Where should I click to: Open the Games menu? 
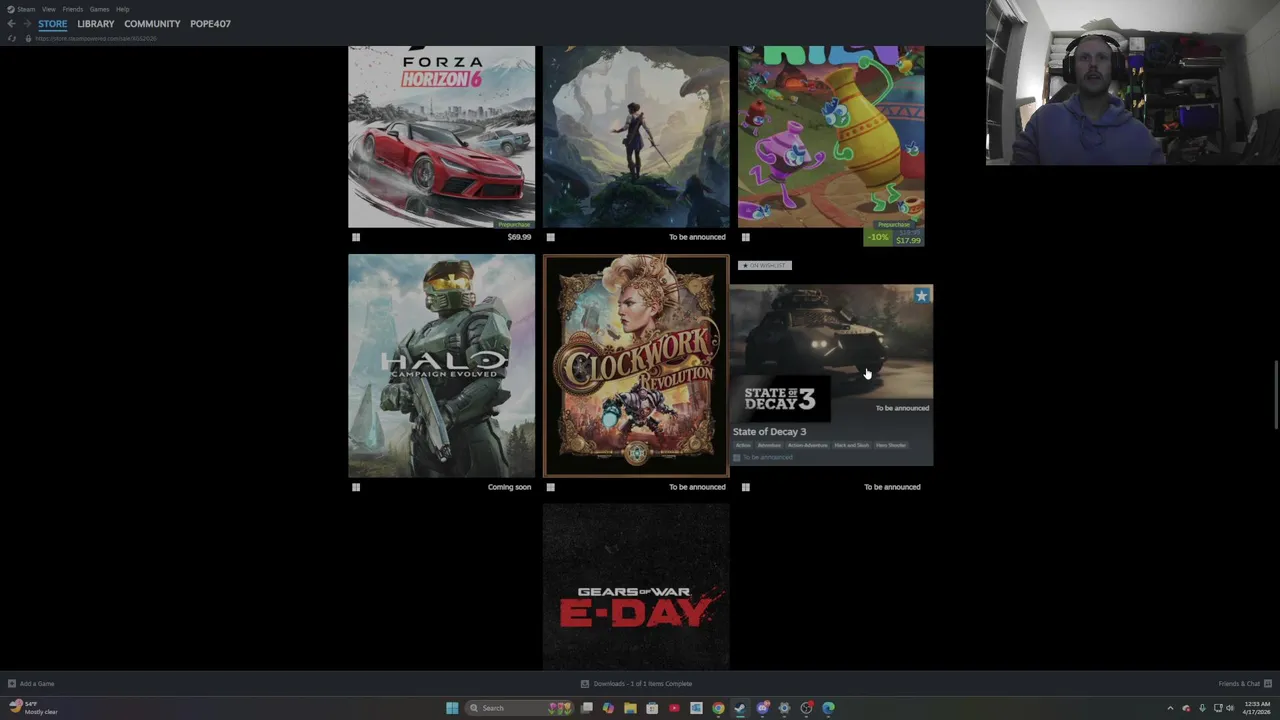tap(99, 9)
